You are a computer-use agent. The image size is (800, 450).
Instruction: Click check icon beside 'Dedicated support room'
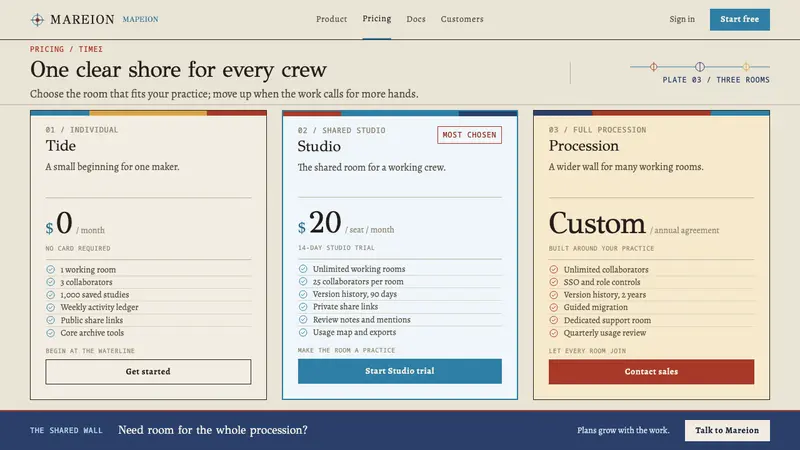554,320
